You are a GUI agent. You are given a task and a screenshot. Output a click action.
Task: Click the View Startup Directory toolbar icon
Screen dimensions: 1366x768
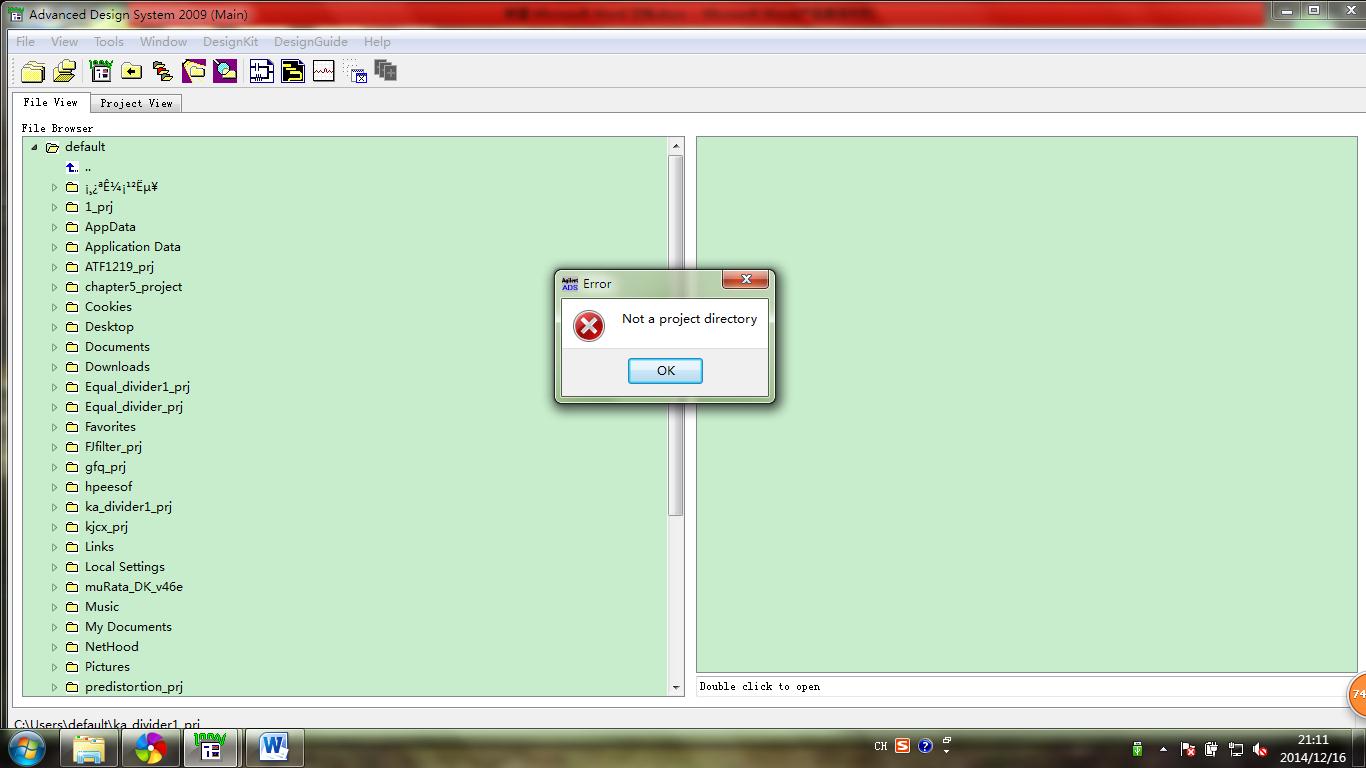click(101, 71)
